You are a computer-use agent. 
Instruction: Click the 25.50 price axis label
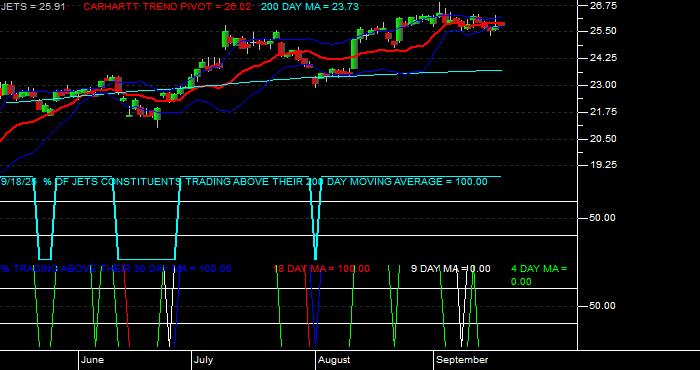[603, 31]
